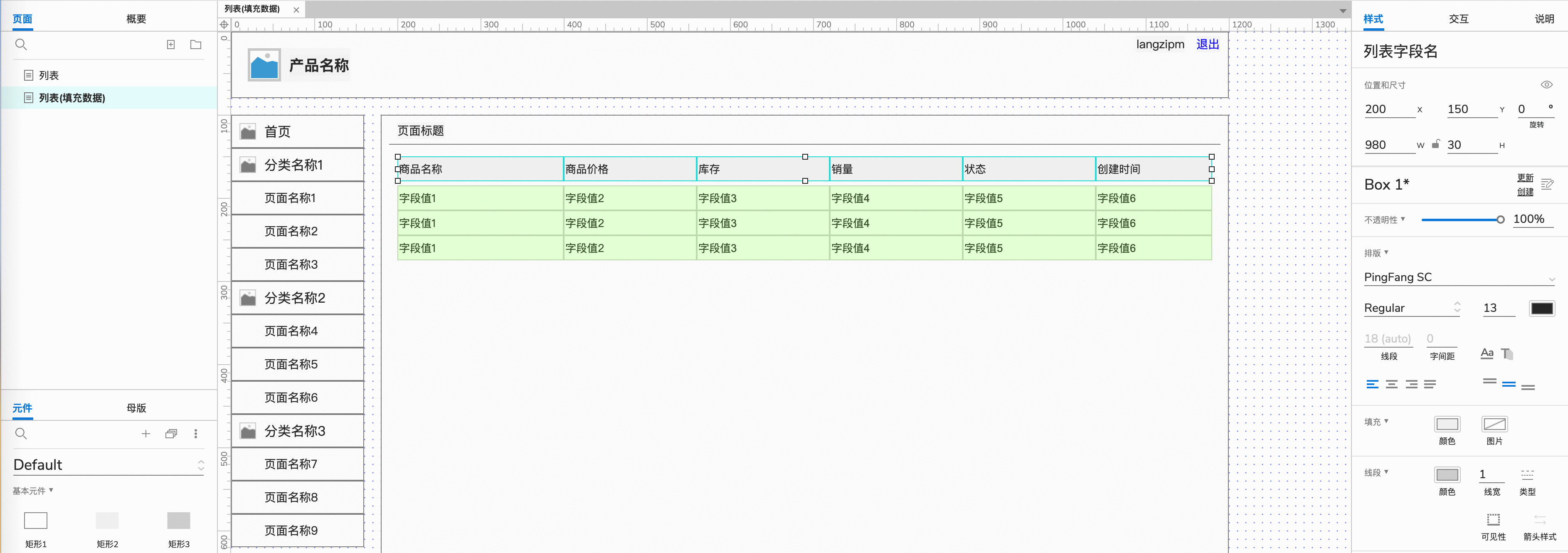Add a new folder in the pages panel
This screenshot has width=1568, height=553.
click(x=196, y=44)
